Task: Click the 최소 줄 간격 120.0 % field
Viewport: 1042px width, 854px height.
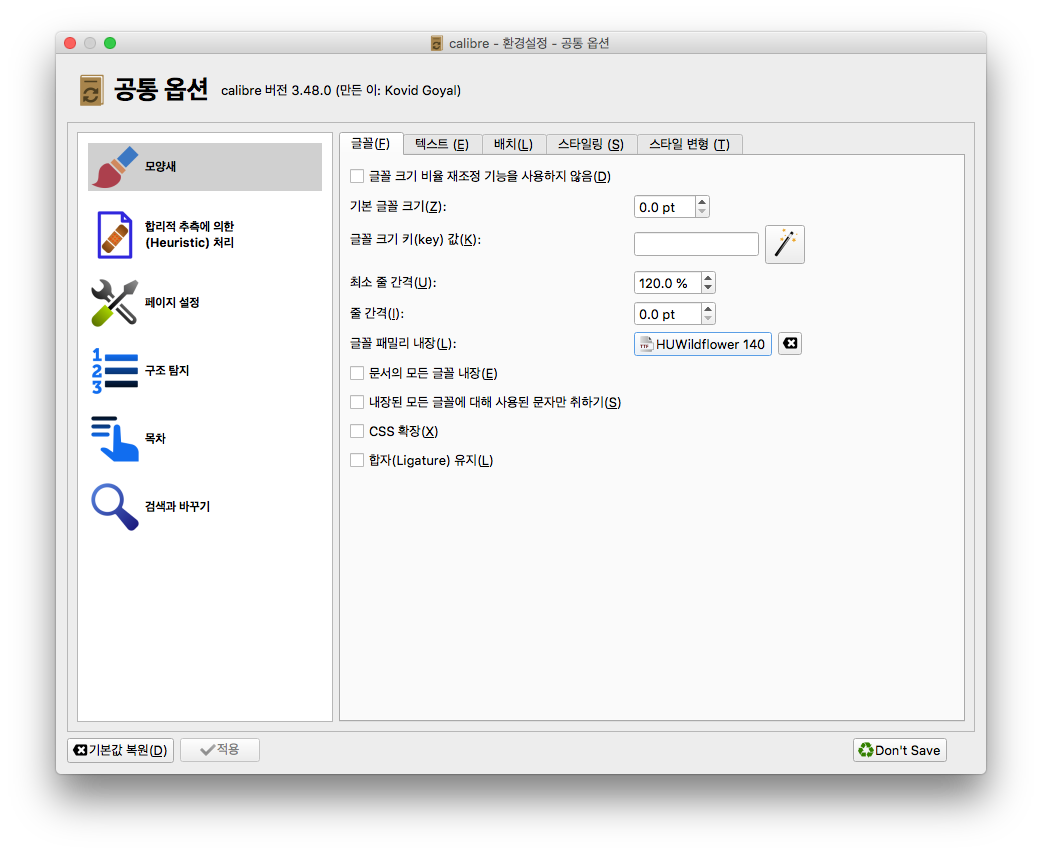Action: click(x=668, y=283)
